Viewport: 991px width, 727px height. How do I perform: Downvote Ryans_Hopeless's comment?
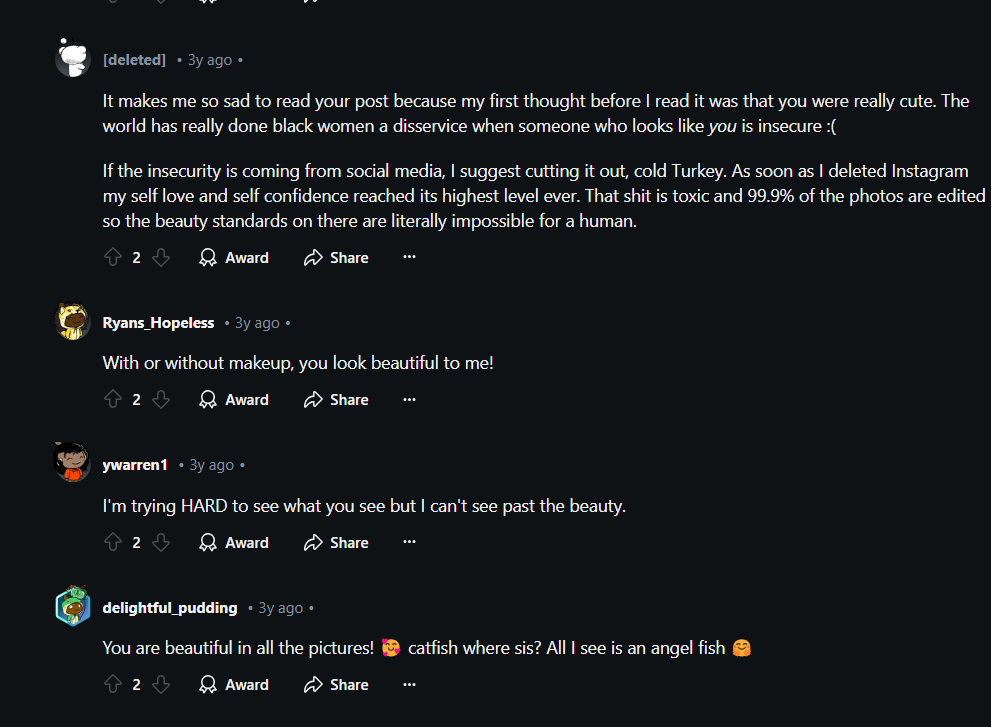pos(161,400)
